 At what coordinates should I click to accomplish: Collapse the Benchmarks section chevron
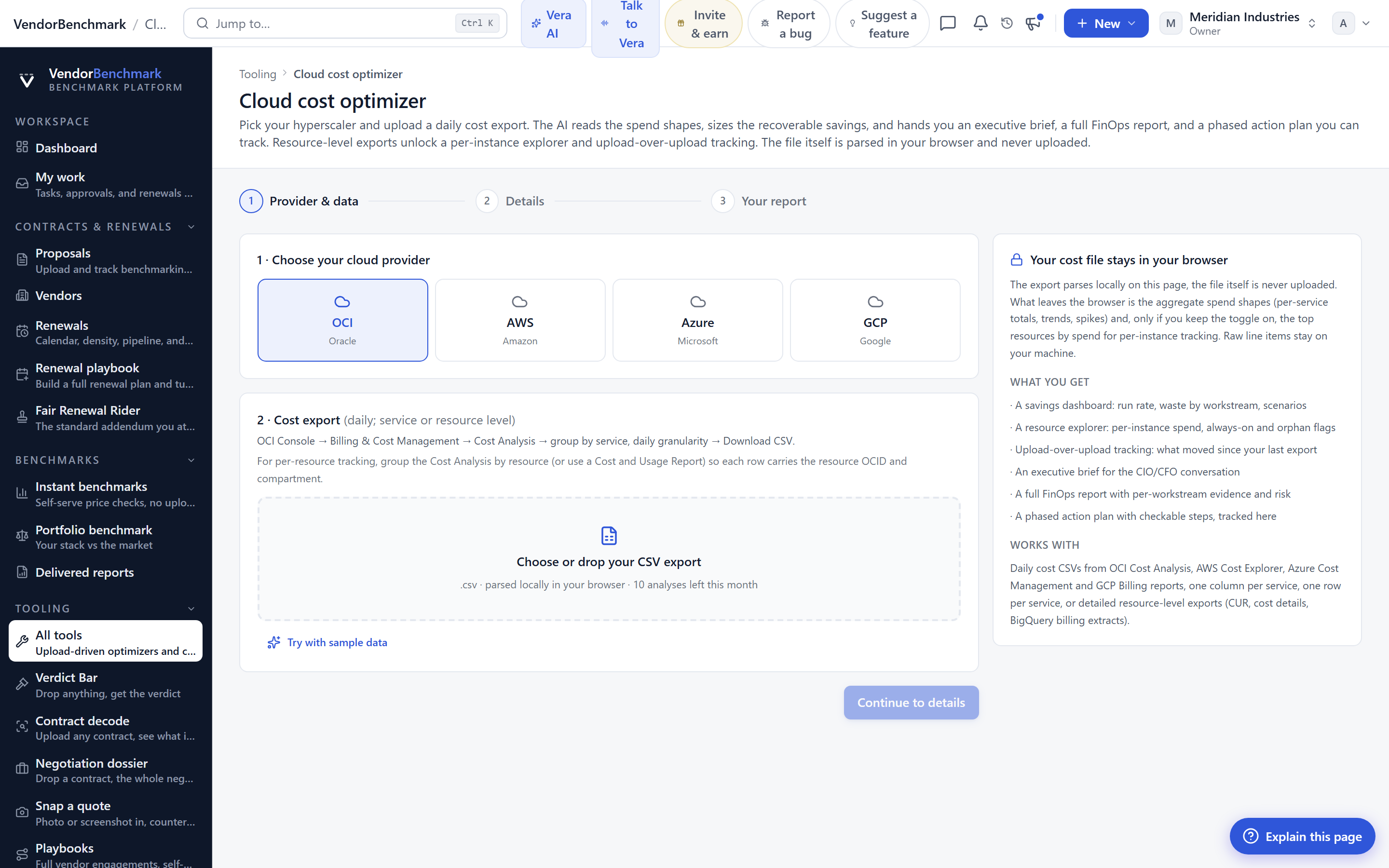click(x=191, y=461)
